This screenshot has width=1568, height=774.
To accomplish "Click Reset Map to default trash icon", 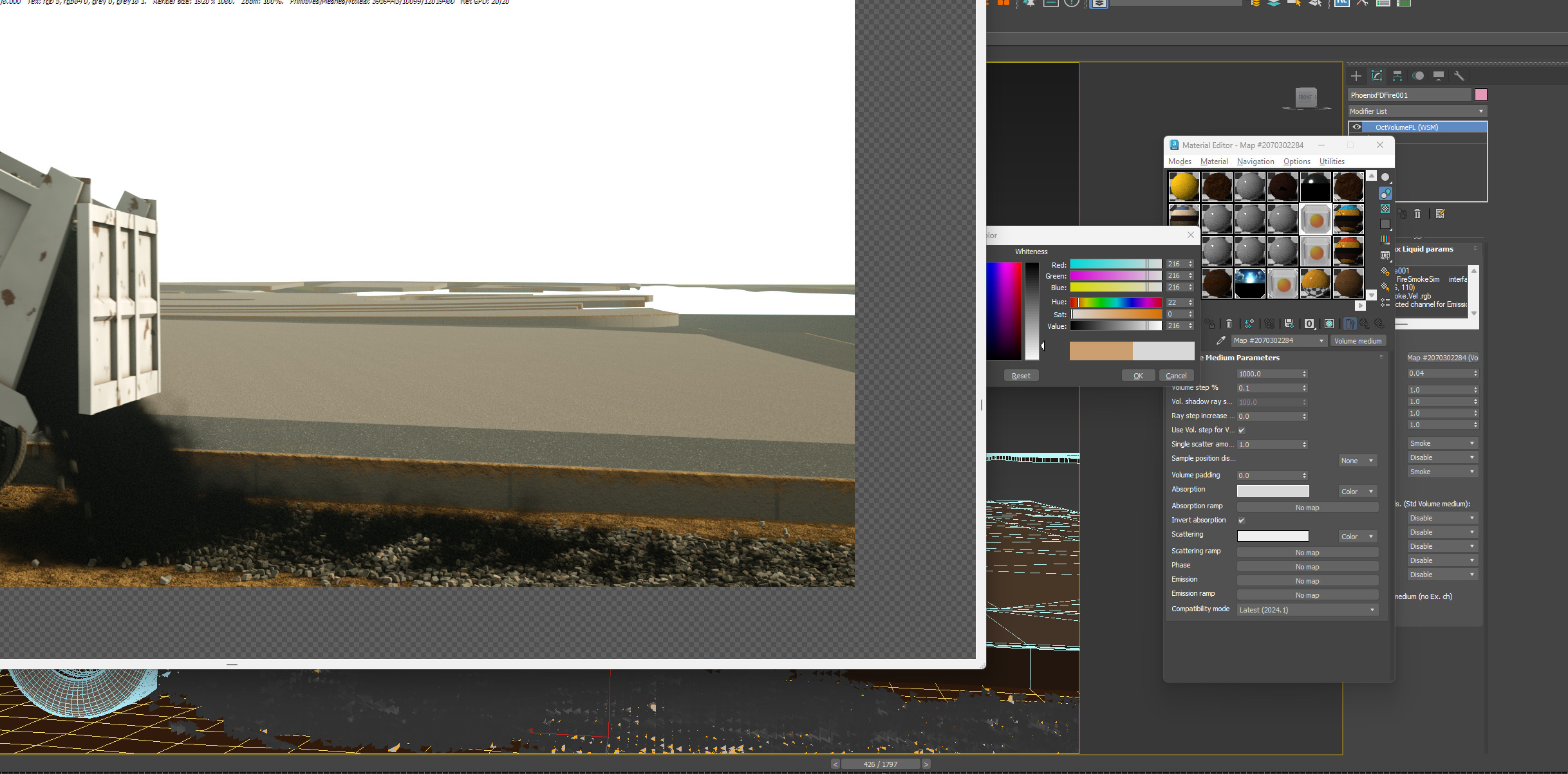I will tap(1229, 324).
